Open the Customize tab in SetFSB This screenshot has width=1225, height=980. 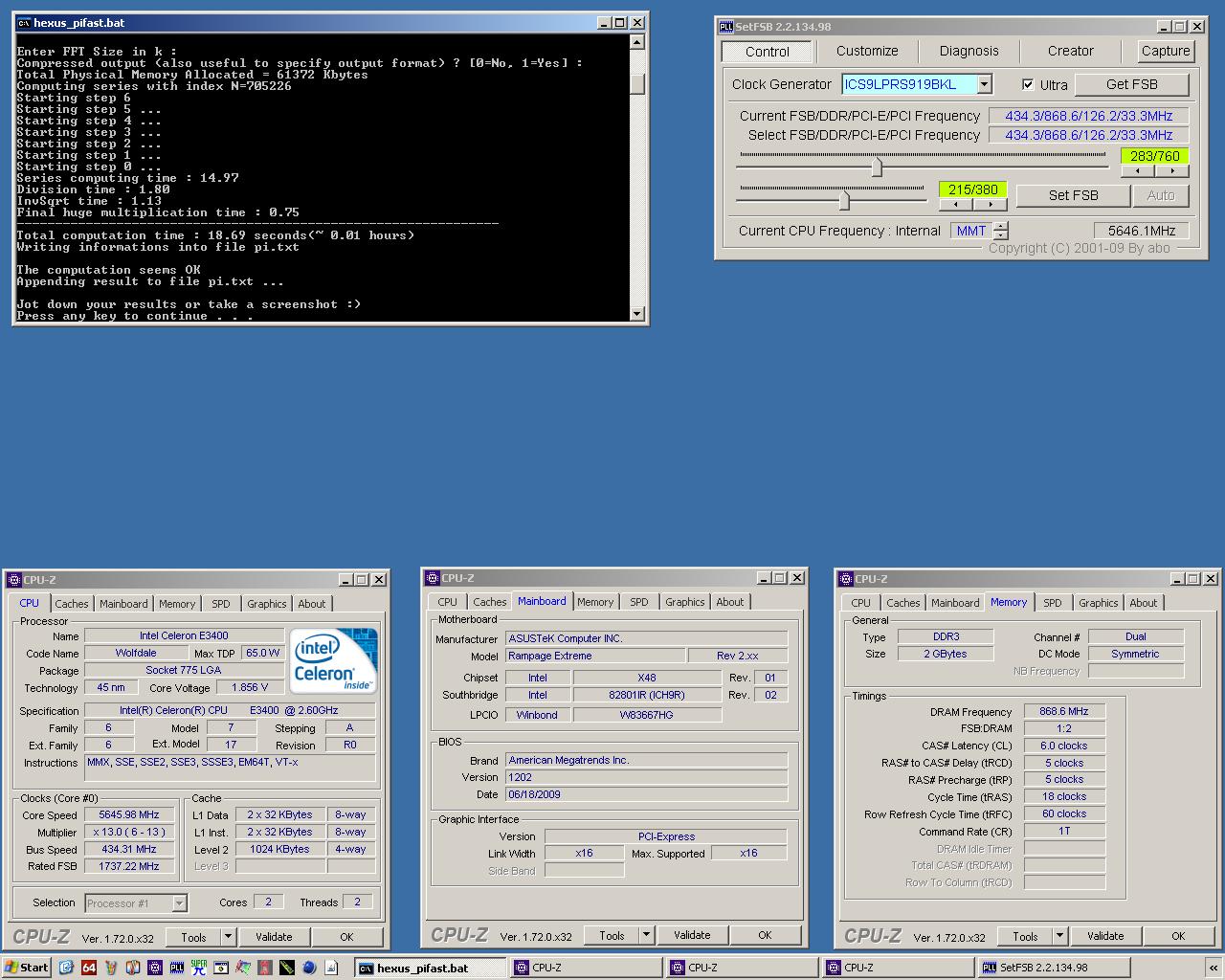[867, 51]
